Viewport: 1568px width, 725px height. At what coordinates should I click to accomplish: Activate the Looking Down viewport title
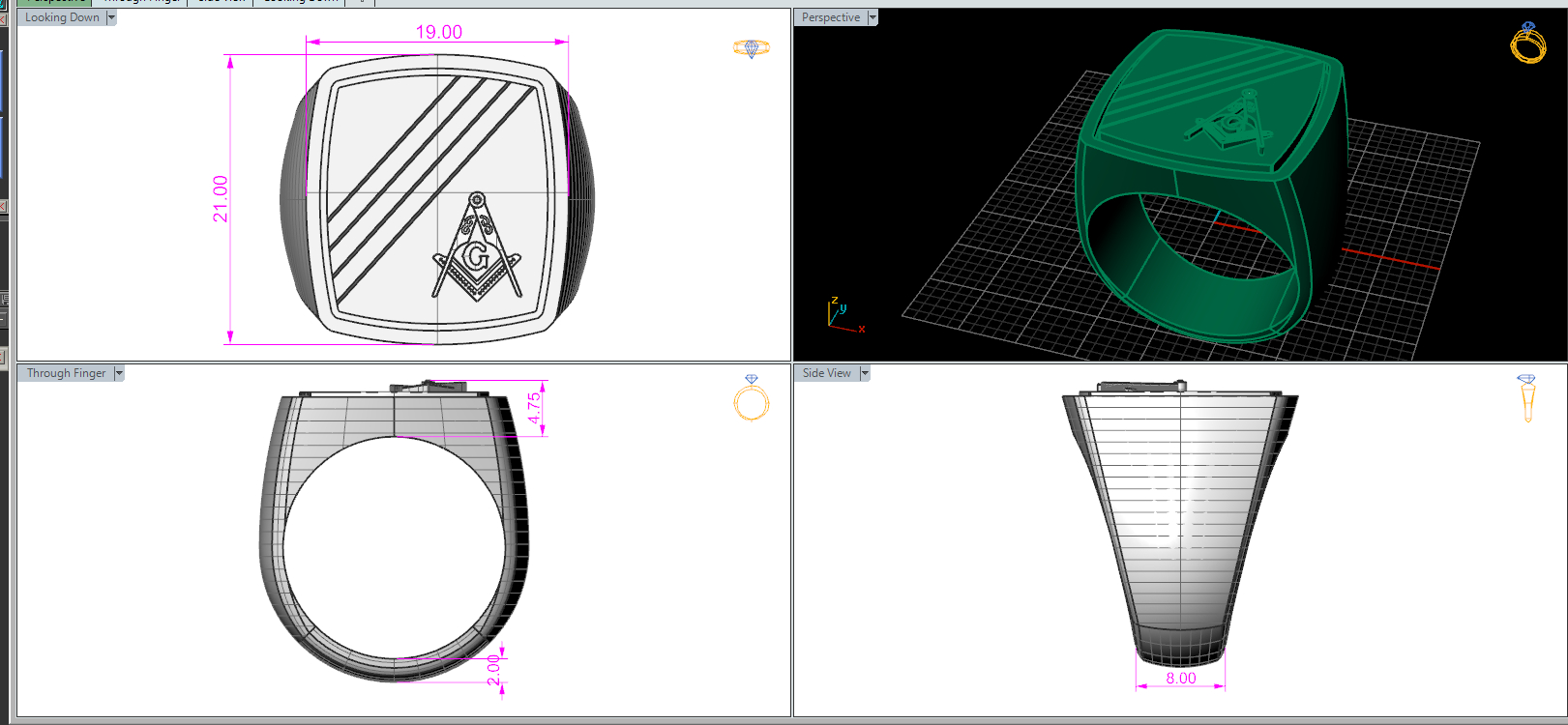pyautogui.click(x=62, y=17)
